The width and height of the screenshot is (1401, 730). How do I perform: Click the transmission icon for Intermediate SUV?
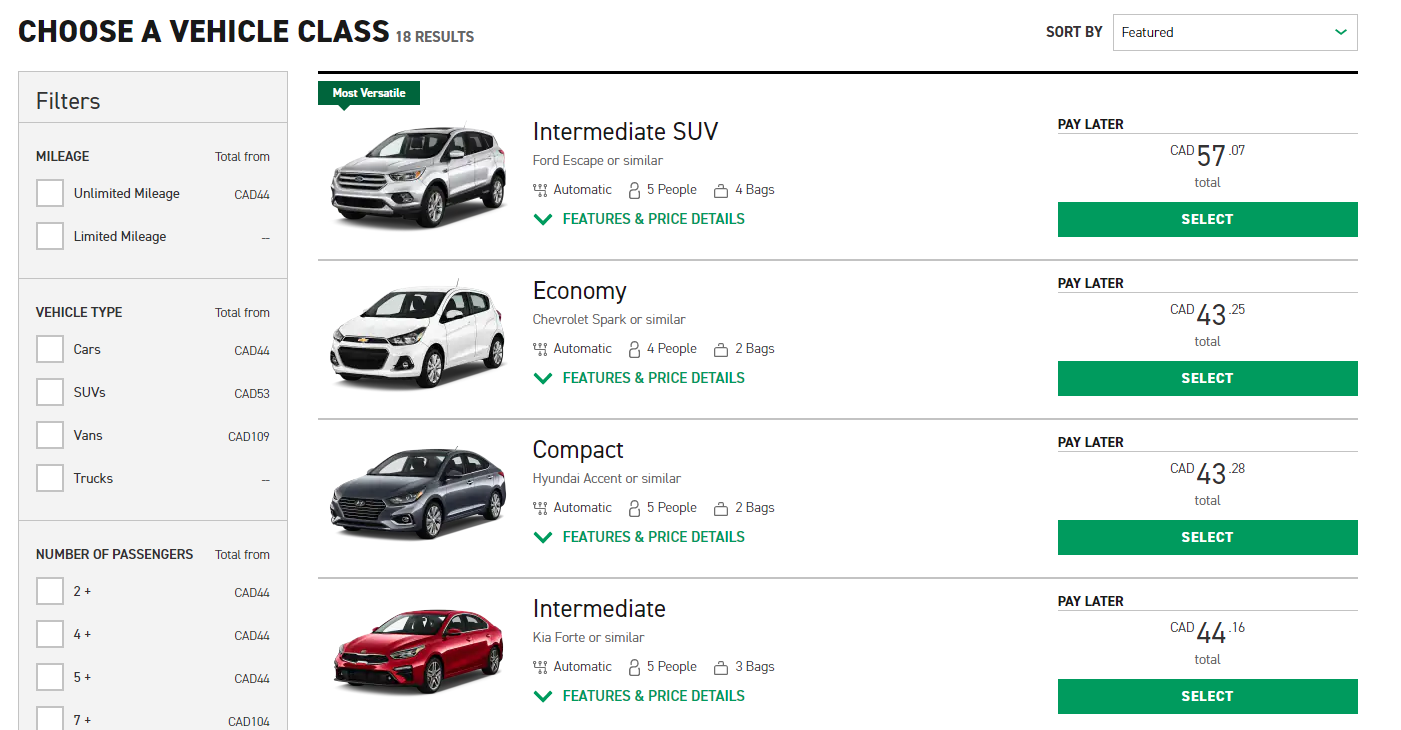541,190
